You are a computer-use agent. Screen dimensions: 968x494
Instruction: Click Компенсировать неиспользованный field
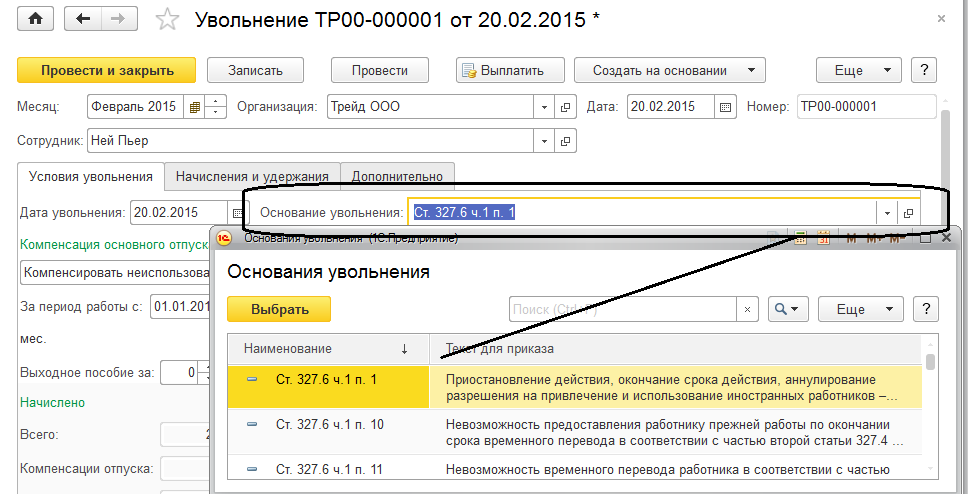(x=115, y=272)
